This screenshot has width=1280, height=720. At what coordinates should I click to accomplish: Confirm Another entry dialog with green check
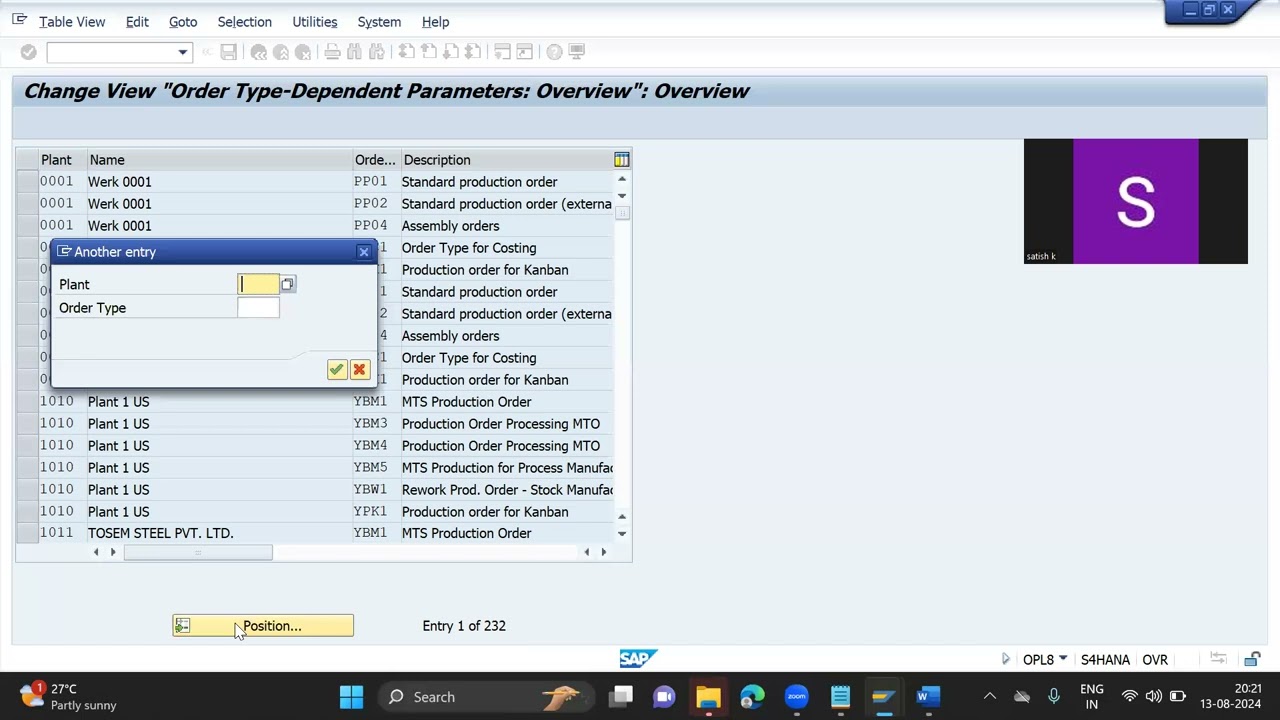(337, 370)
